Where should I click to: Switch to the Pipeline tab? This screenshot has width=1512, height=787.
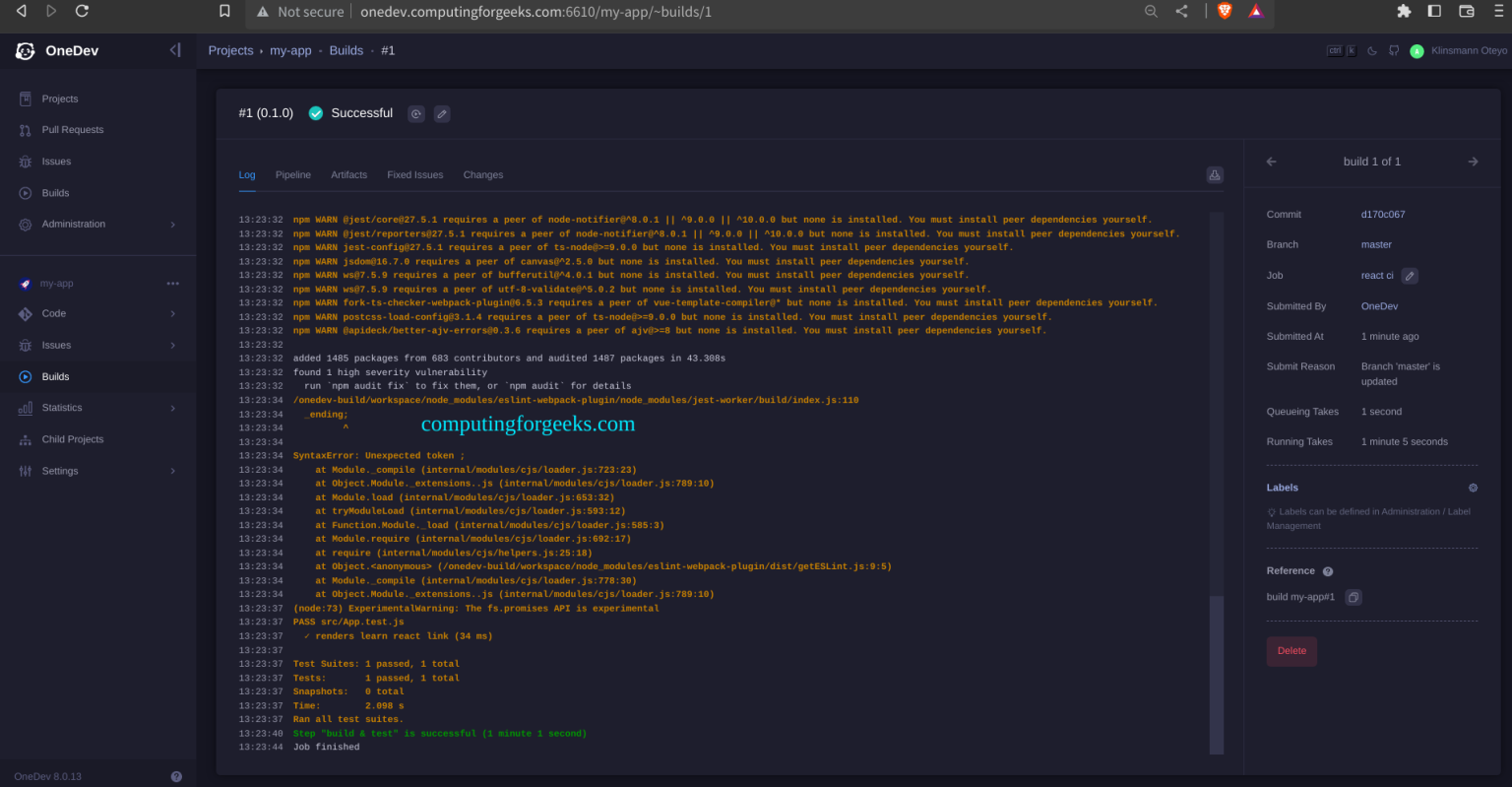pyautogui.click(x=292, y=174)
